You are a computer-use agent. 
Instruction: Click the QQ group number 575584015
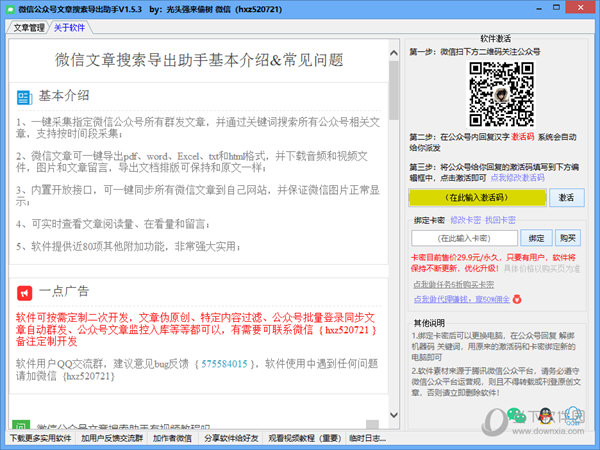coord(224,364)
